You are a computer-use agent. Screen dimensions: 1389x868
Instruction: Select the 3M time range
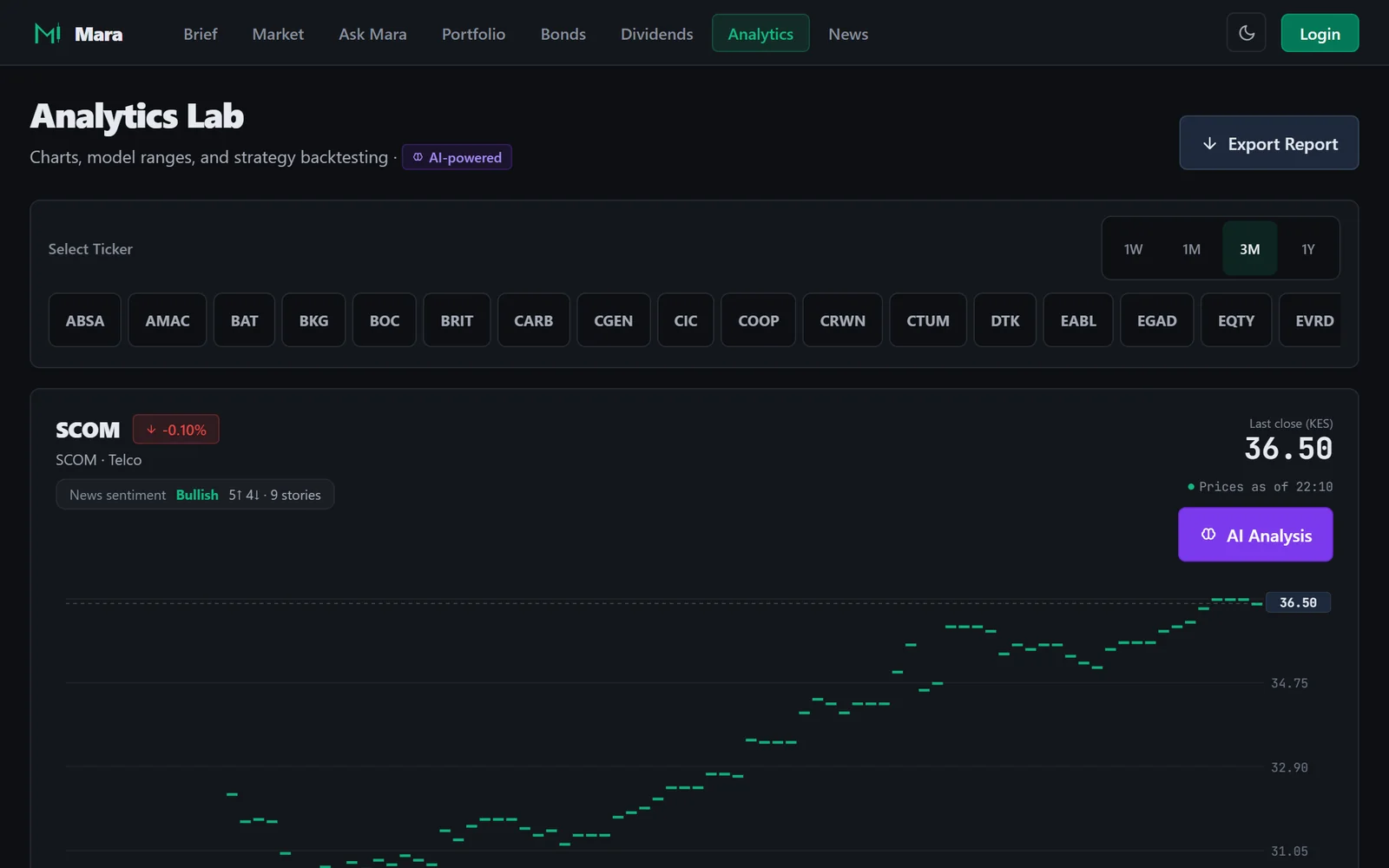[1250, 249]
